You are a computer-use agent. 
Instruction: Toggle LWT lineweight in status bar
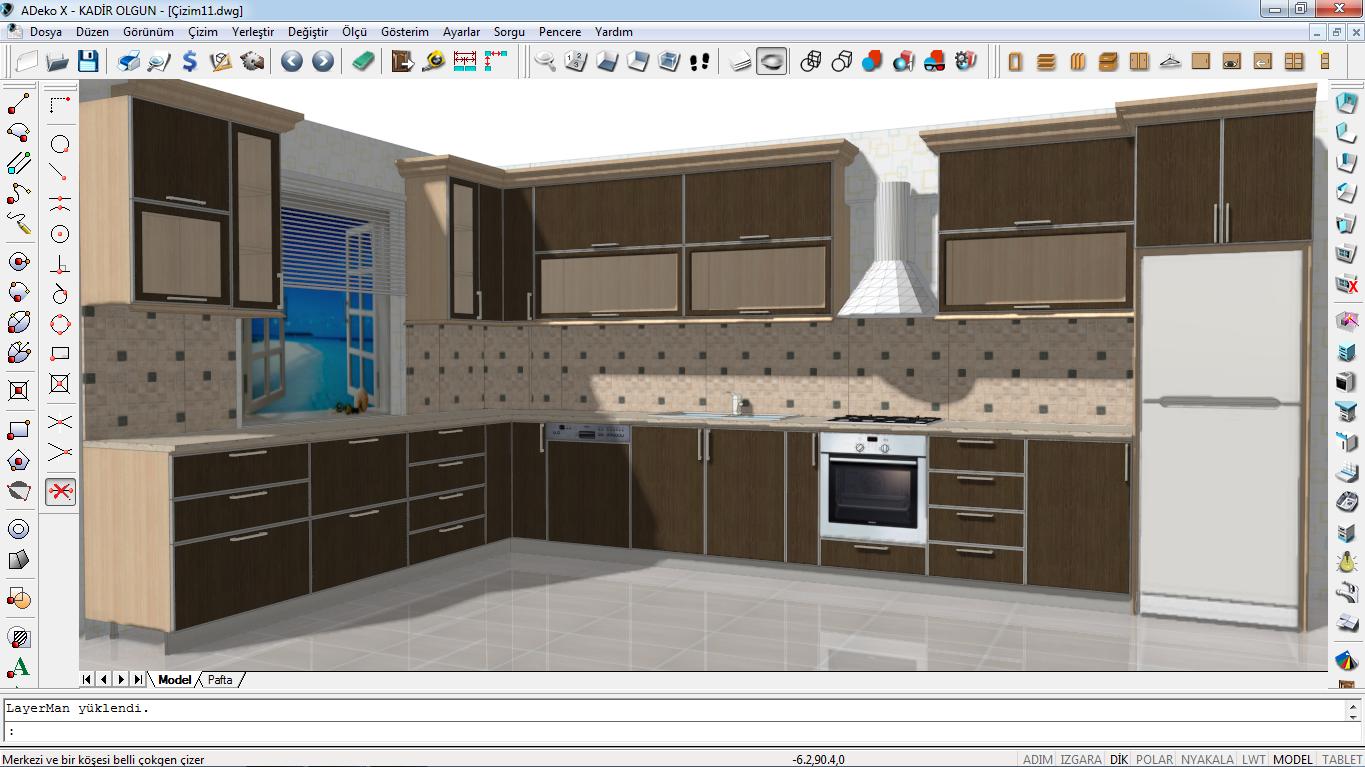(1253, 759)
